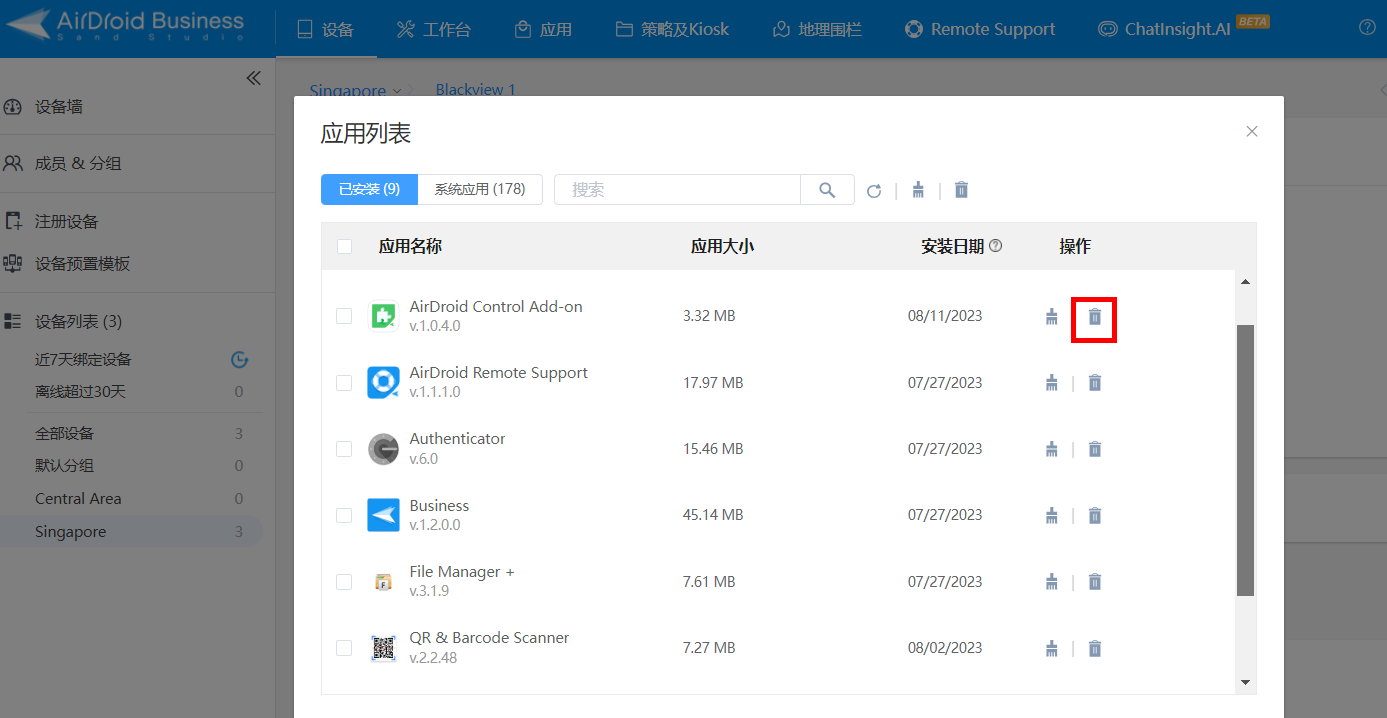Viewport: 1387px width, 718px height.
Task: Refresh the app list
Action: (x=874, y=191)
